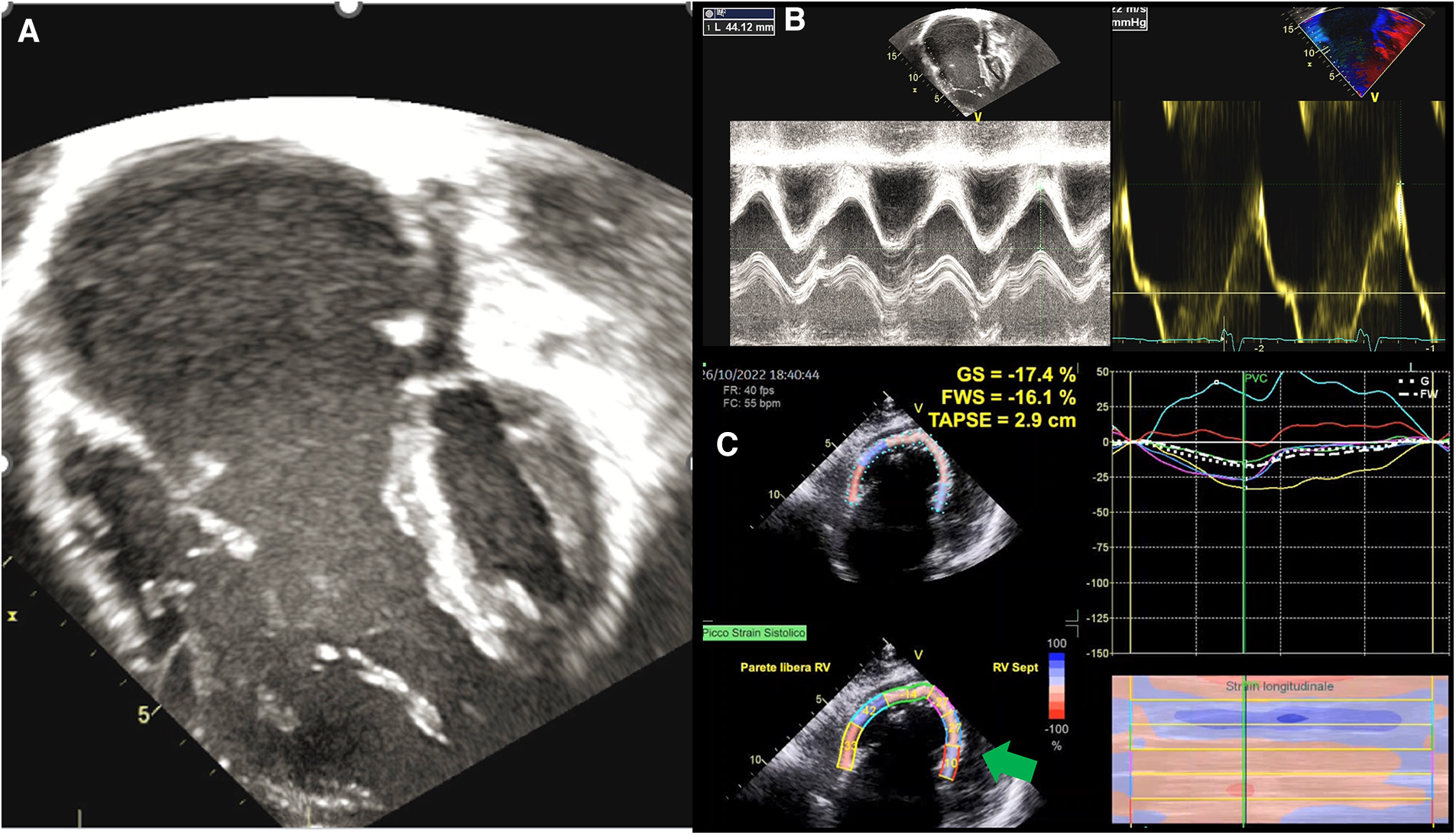Click the Strain longitudinale map title

[1279, 687]
